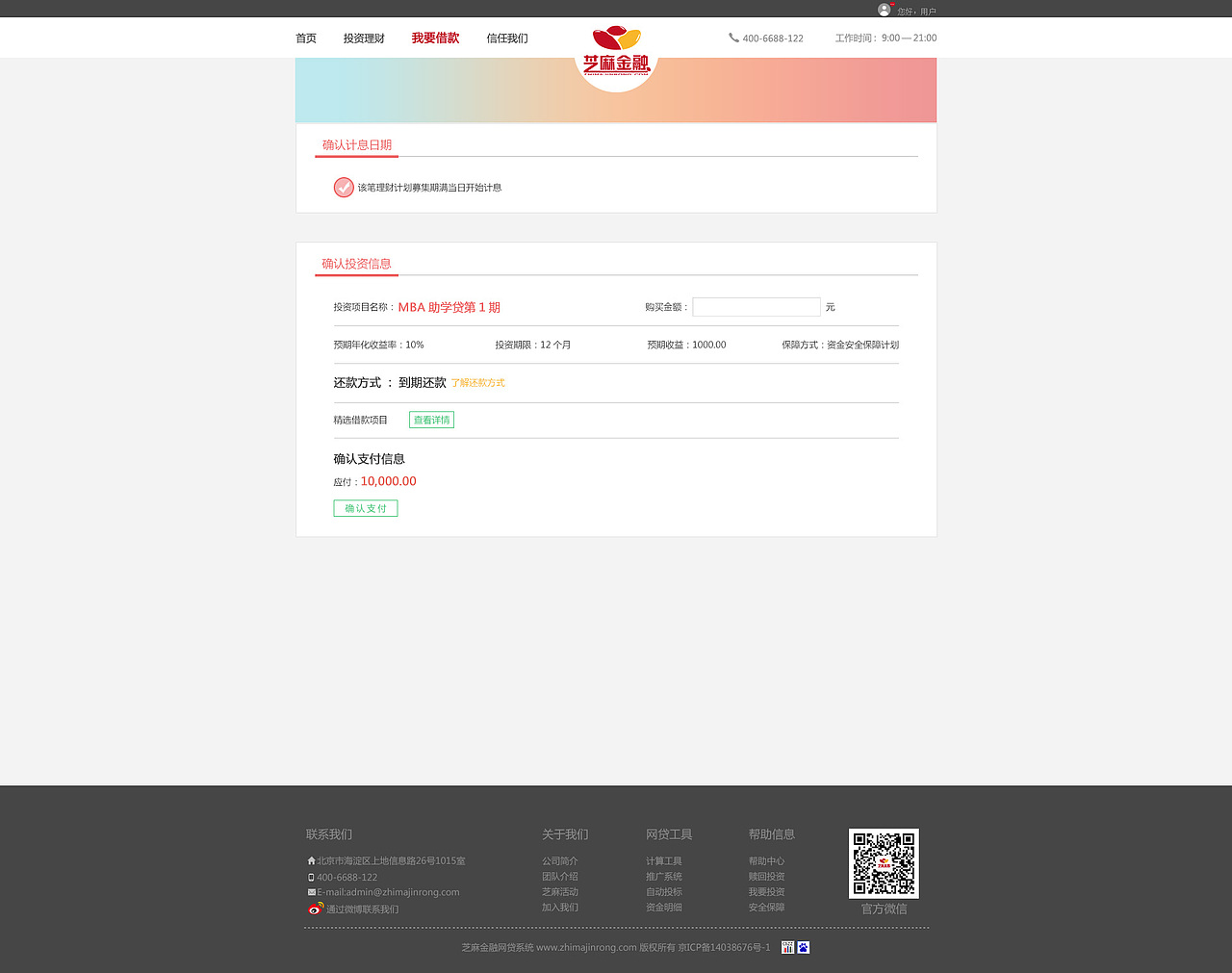The image size is (1232, 973).
Task: Open 加入我们 footer link
Action: pyautogui.click(x=560, y=908)
